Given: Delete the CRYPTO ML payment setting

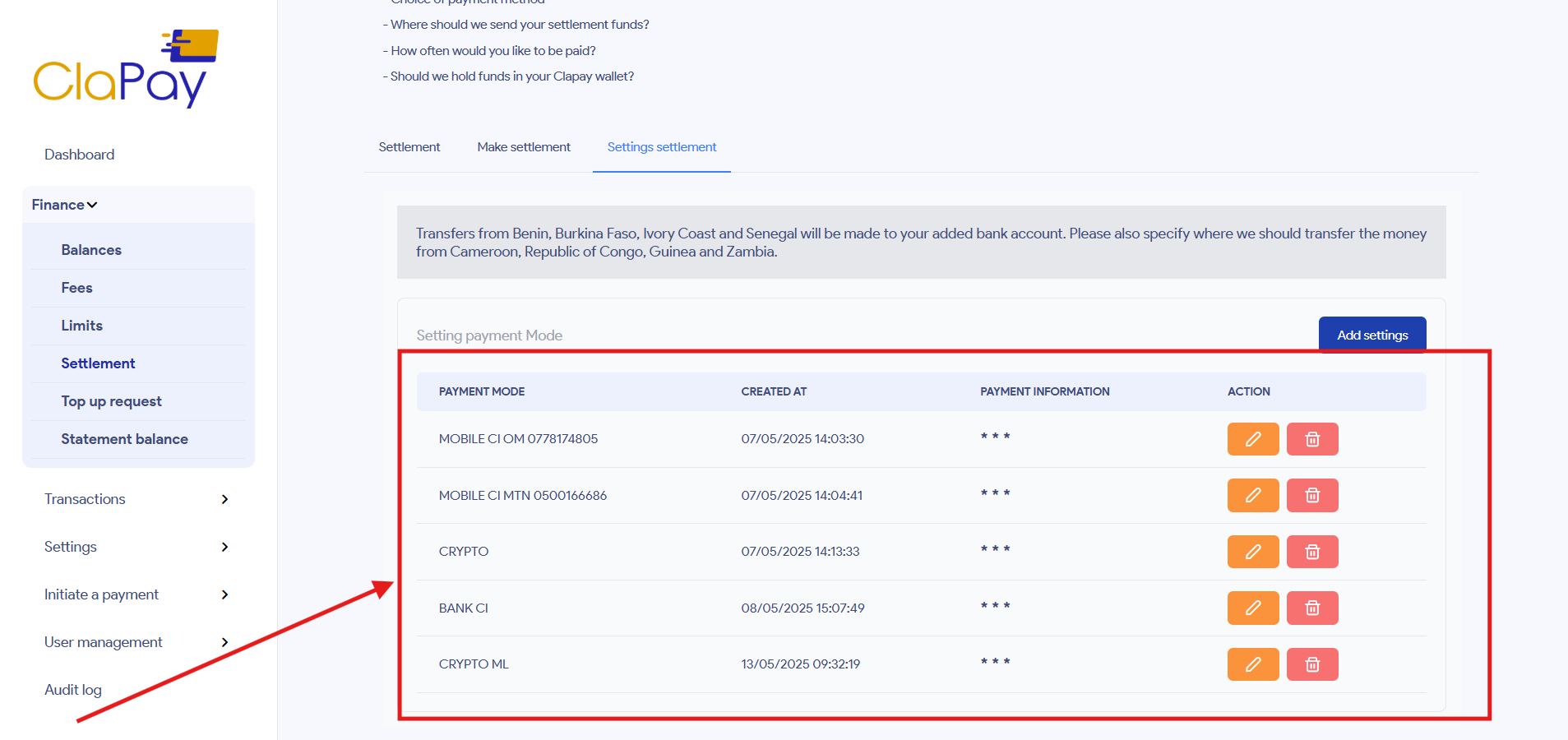Looking at the screenshot, I should (1311, 664).
